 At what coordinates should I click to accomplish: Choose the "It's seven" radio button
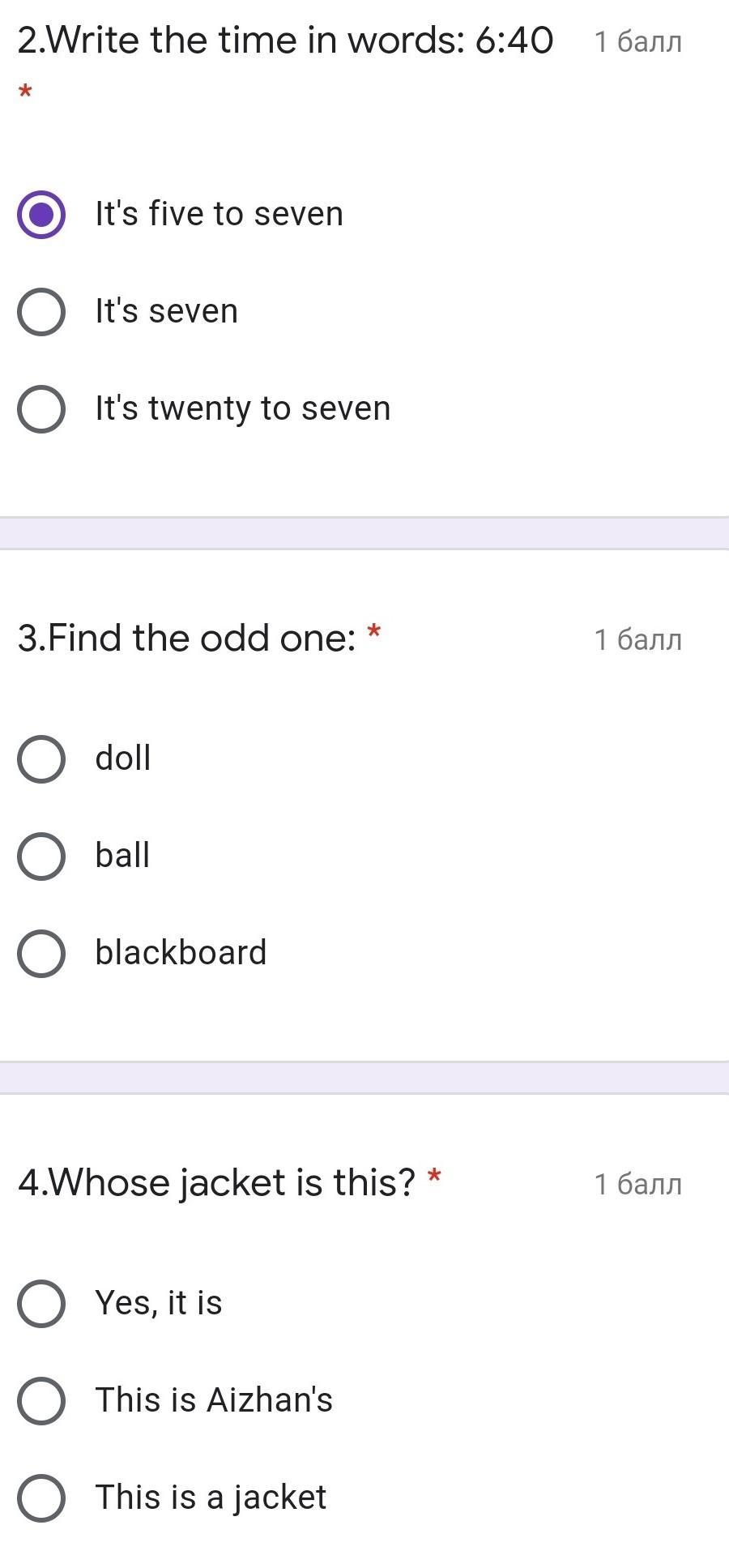pyautogui.click(x=41, y=312)
